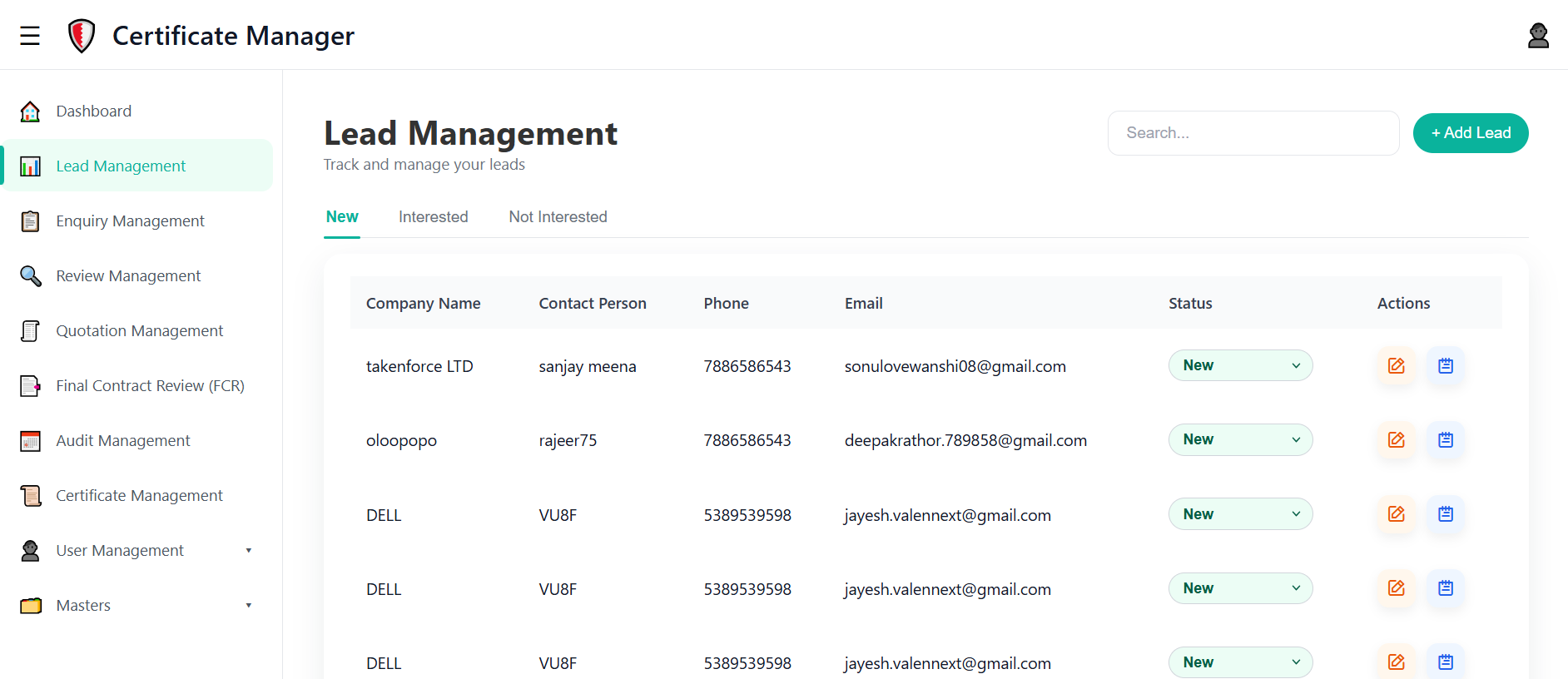
Task: Open Quotation Management from sidebar
Action: point(139,331)
